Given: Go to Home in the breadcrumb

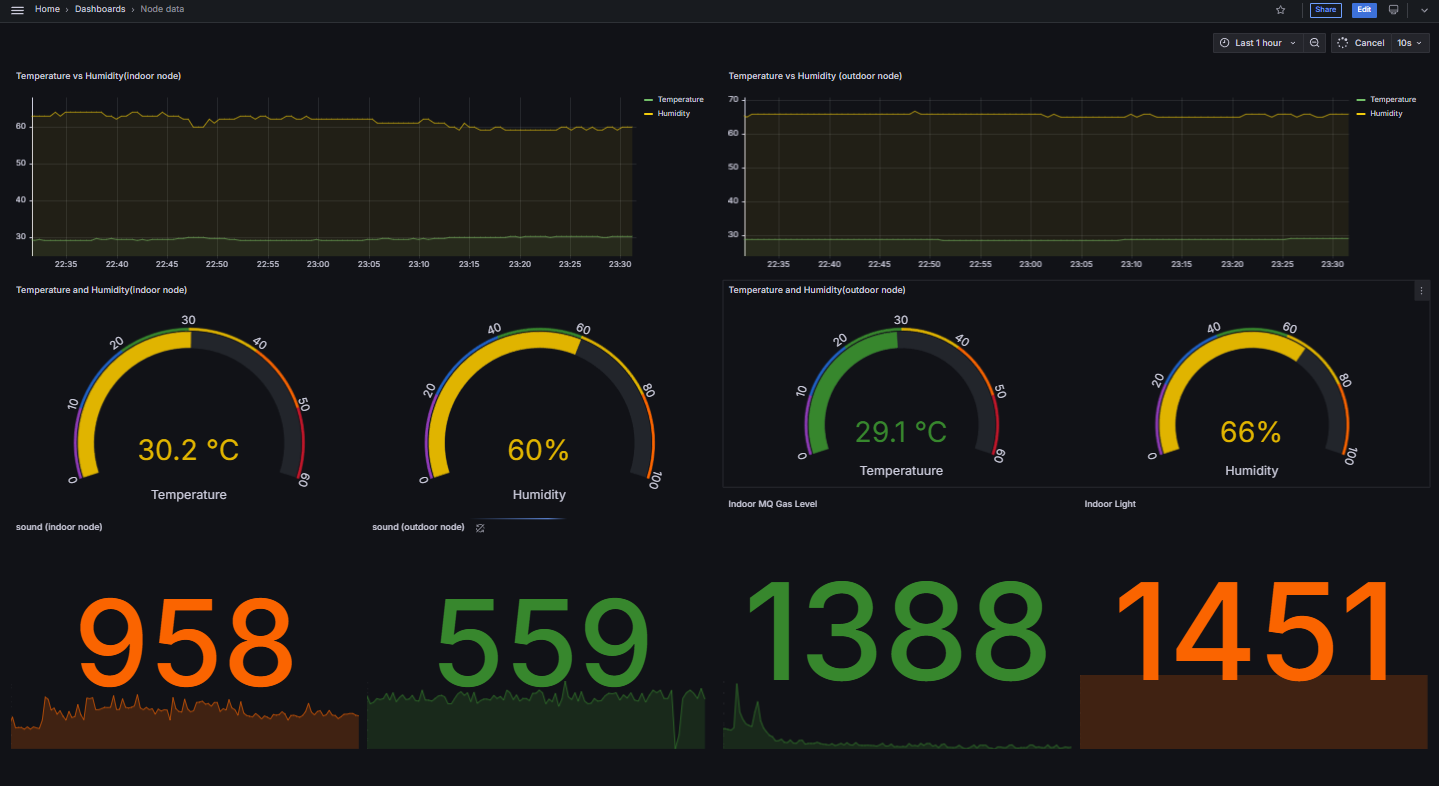Looking at the screenshot, I should click(x=47, y=9).
